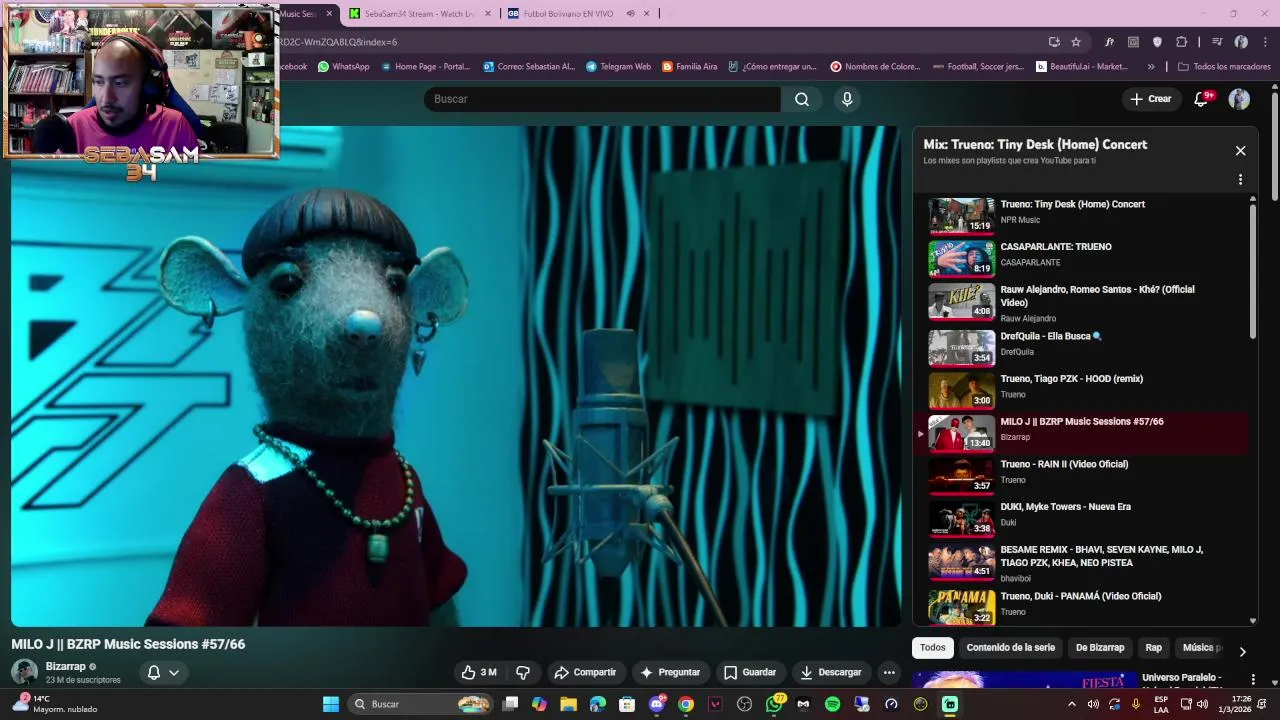Bookmark this page with star icon
This screenshot has height=720, width=1280.
[1076, 42]
